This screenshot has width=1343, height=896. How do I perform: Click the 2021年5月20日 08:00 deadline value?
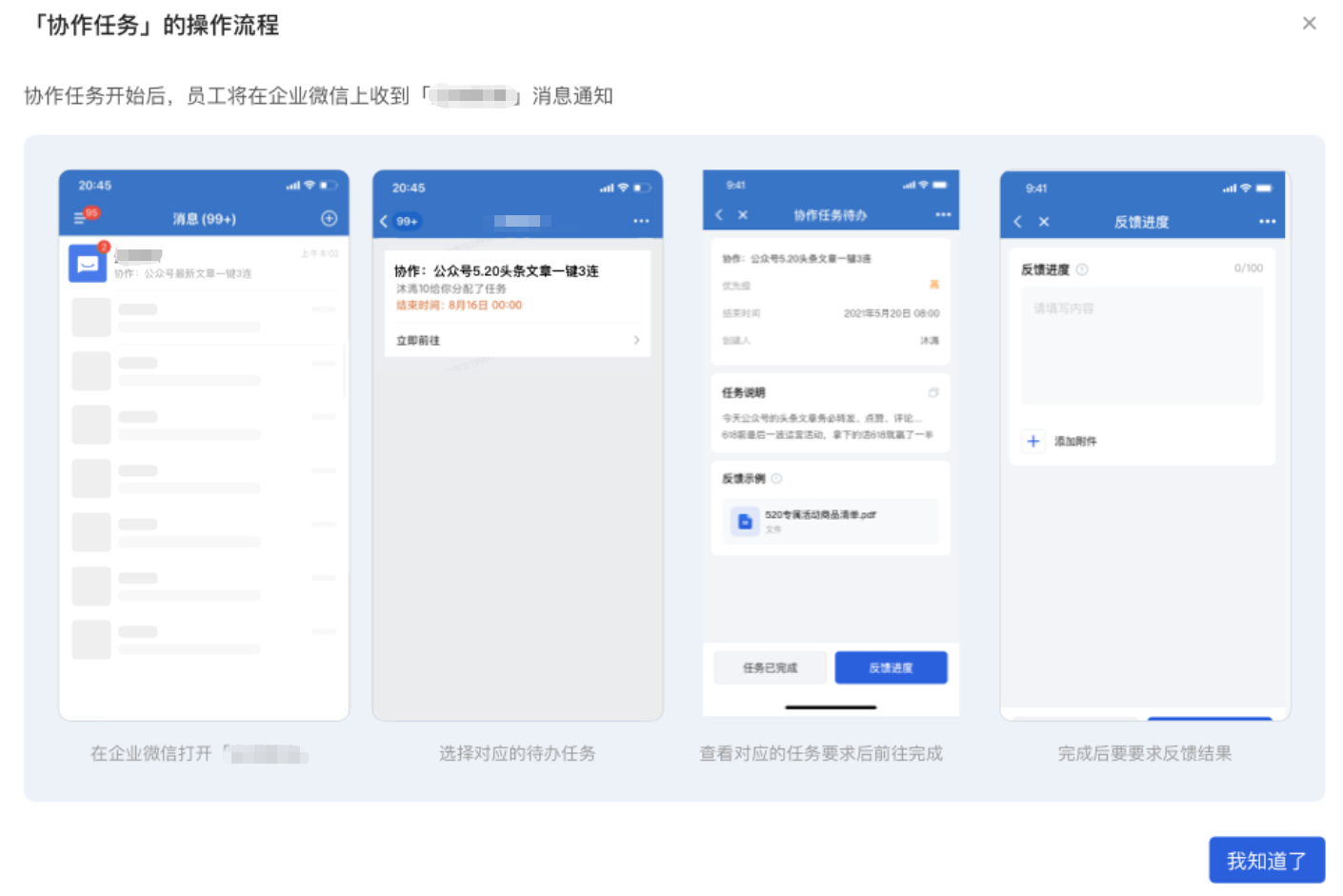(892, 313)
